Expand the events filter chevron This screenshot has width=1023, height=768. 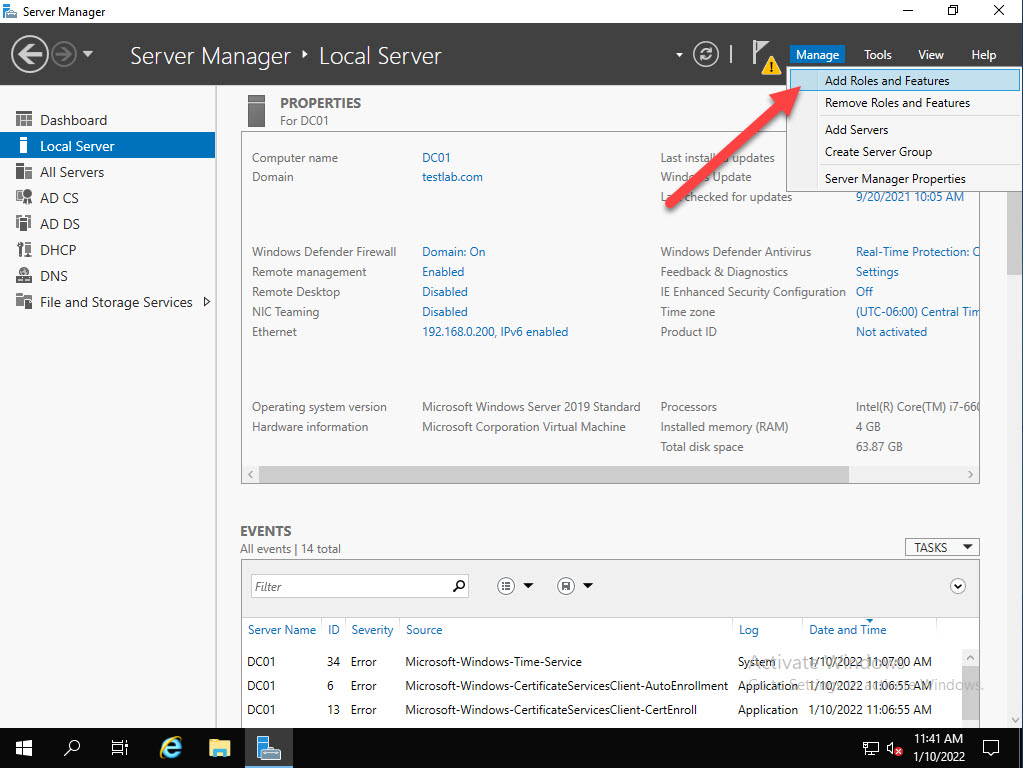(957, 586)
